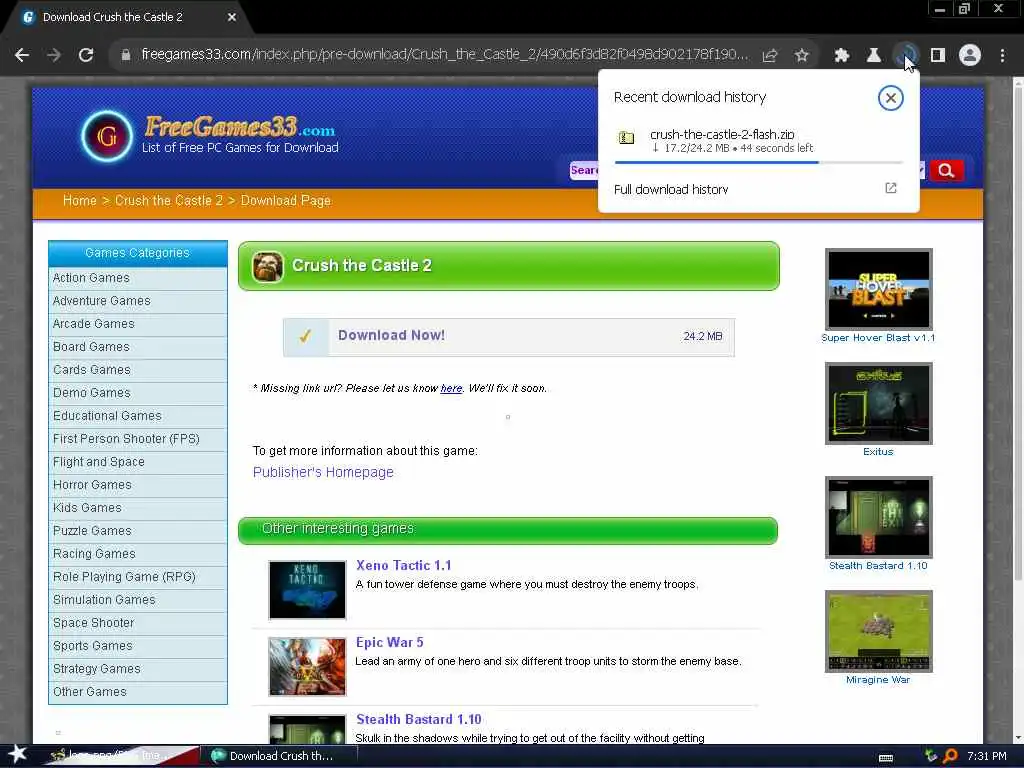Open Demo Games category
This screenshot has height=768, width=1024.
pos(138,393)
